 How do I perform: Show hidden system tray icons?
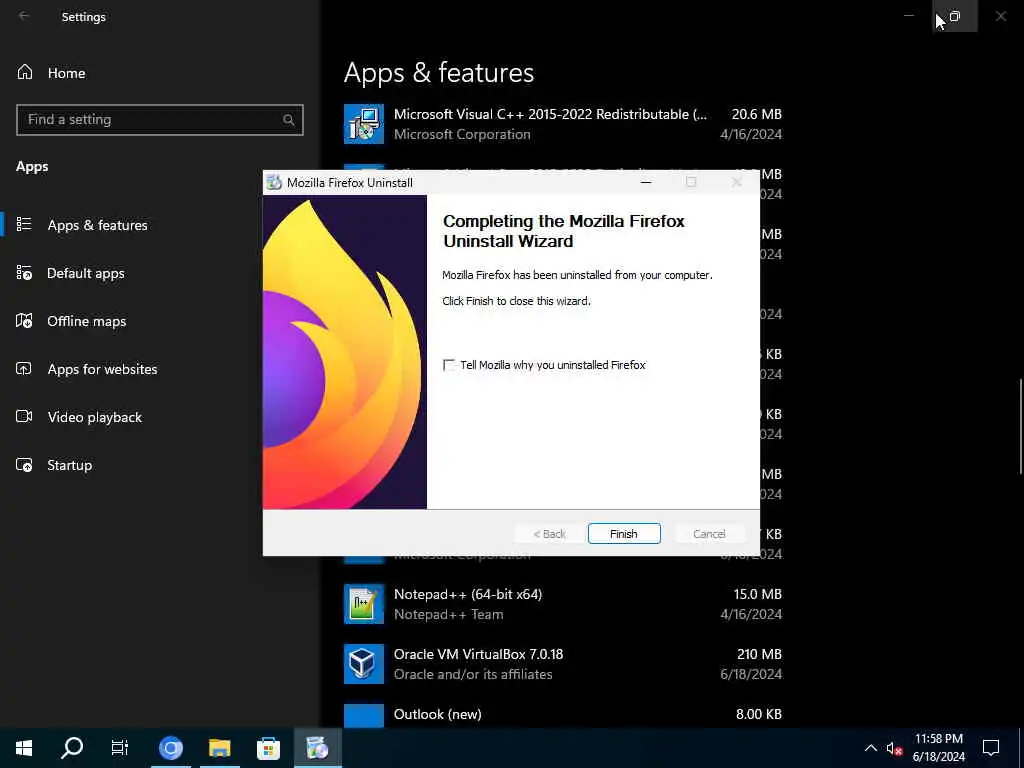(871, 748)
